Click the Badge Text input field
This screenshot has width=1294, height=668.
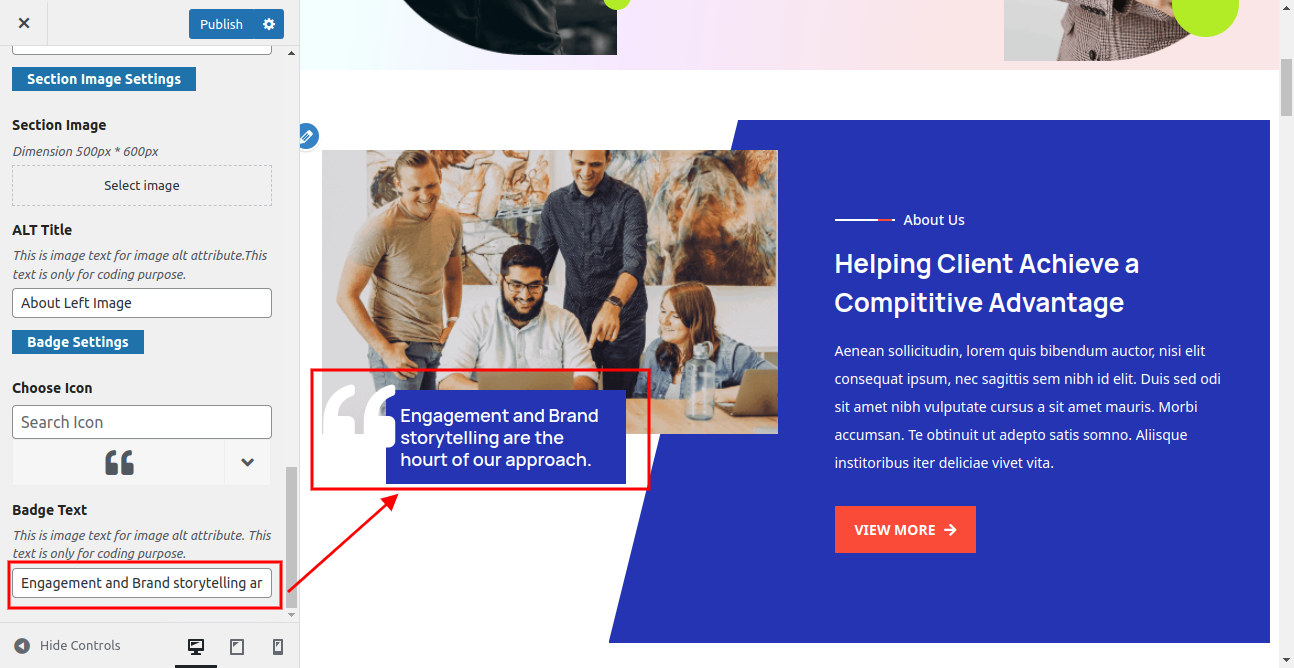click(142, 583)
